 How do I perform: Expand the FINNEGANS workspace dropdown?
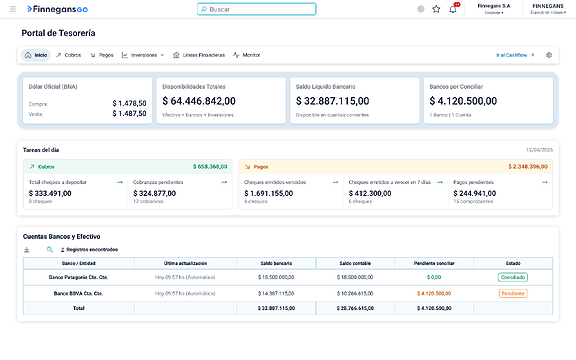click(x=548, y=9)
